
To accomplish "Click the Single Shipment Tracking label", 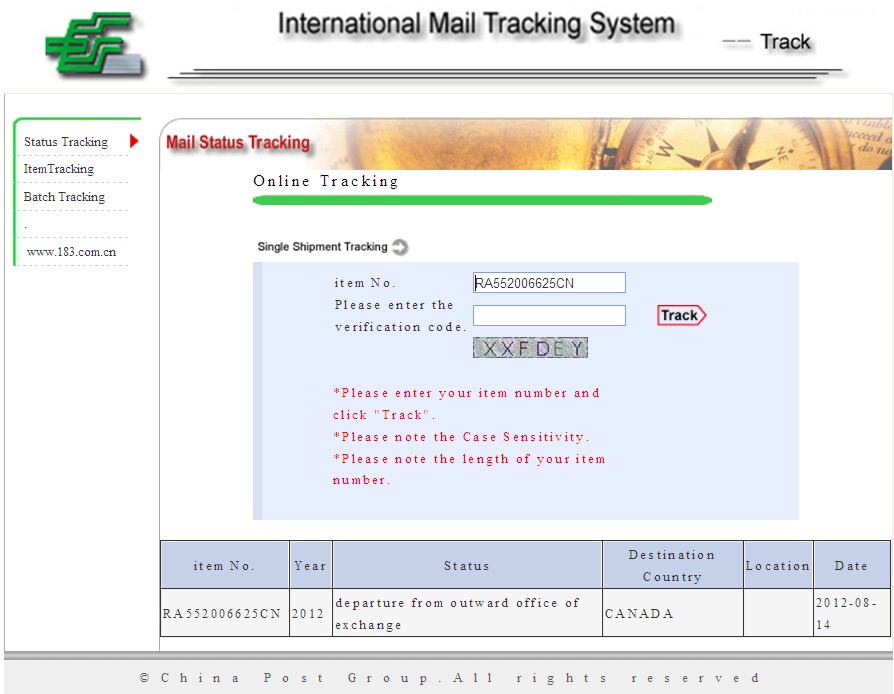I will 322,247.
